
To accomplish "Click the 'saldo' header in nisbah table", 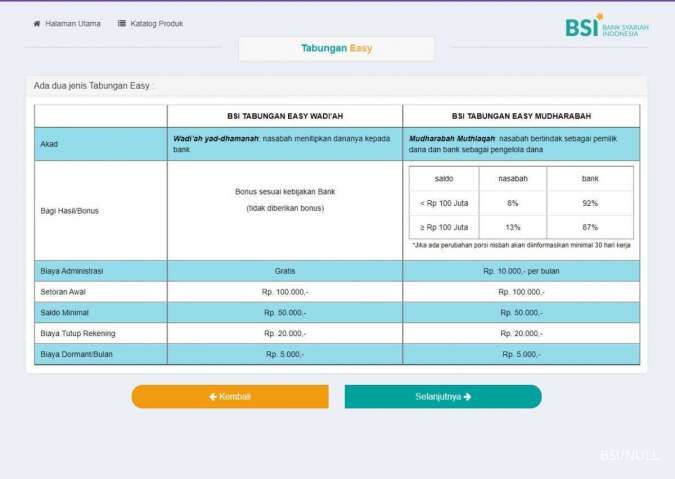I will point(444,179).
